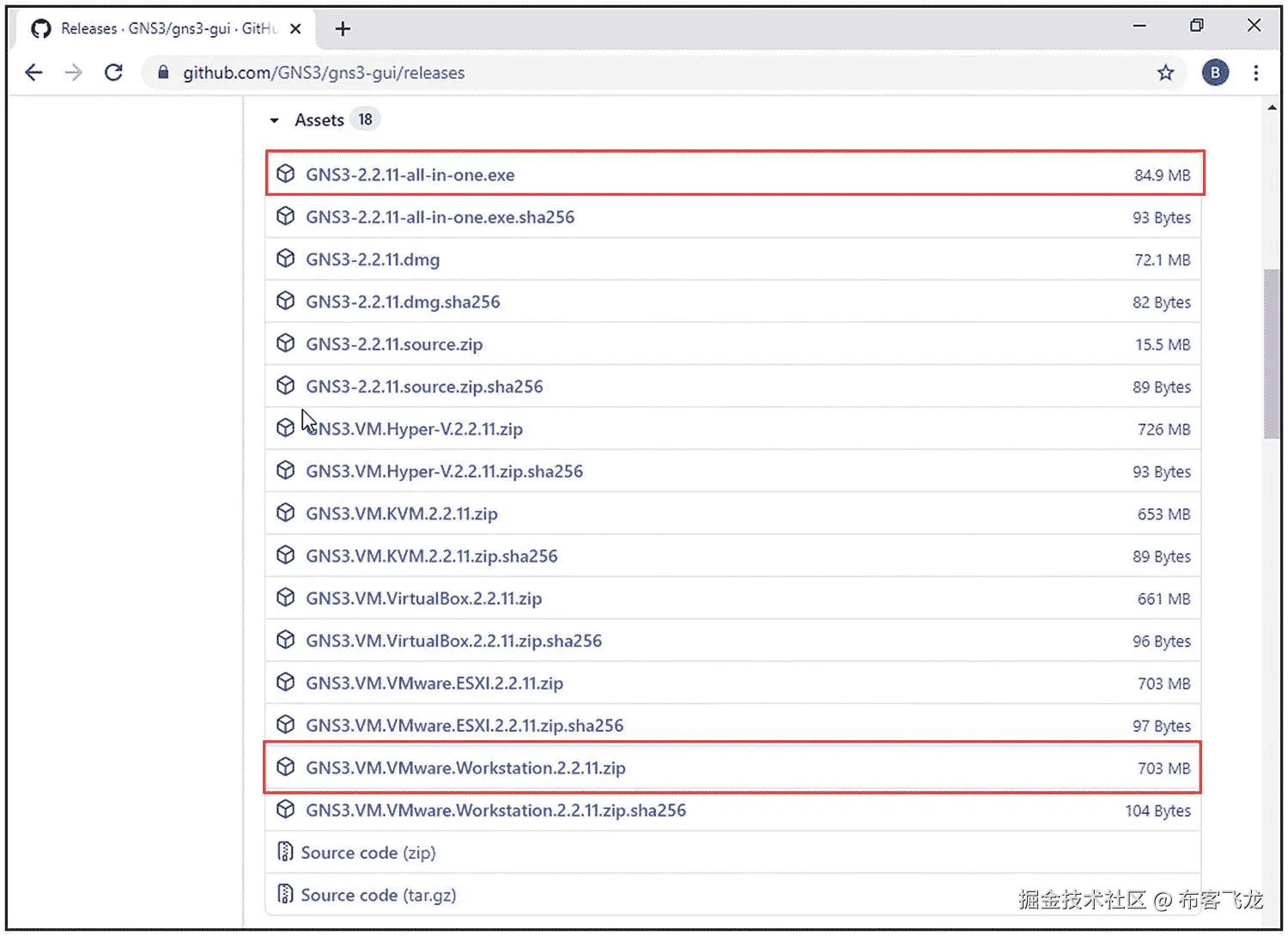Click file icon beside Source code (tar.gz)
The height and width of the screenshot is (936, 1288).
tap(285, 894)
